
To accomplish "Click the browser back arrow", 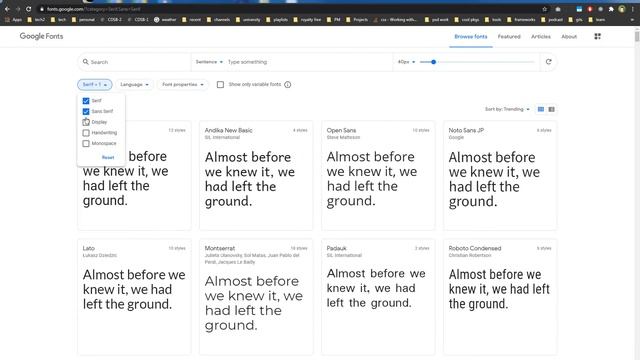I will pyautogui.click(x=7, y=9).
